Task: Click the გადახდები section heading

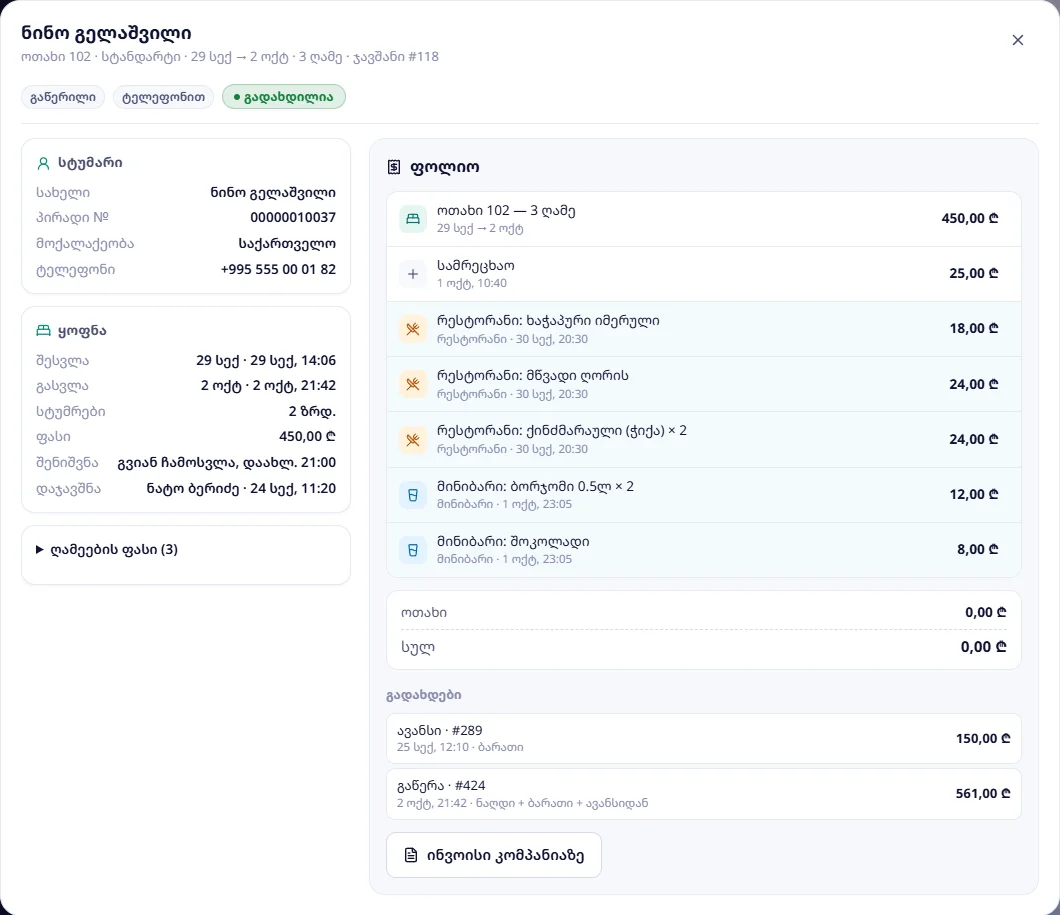Action: click(424, 695)
